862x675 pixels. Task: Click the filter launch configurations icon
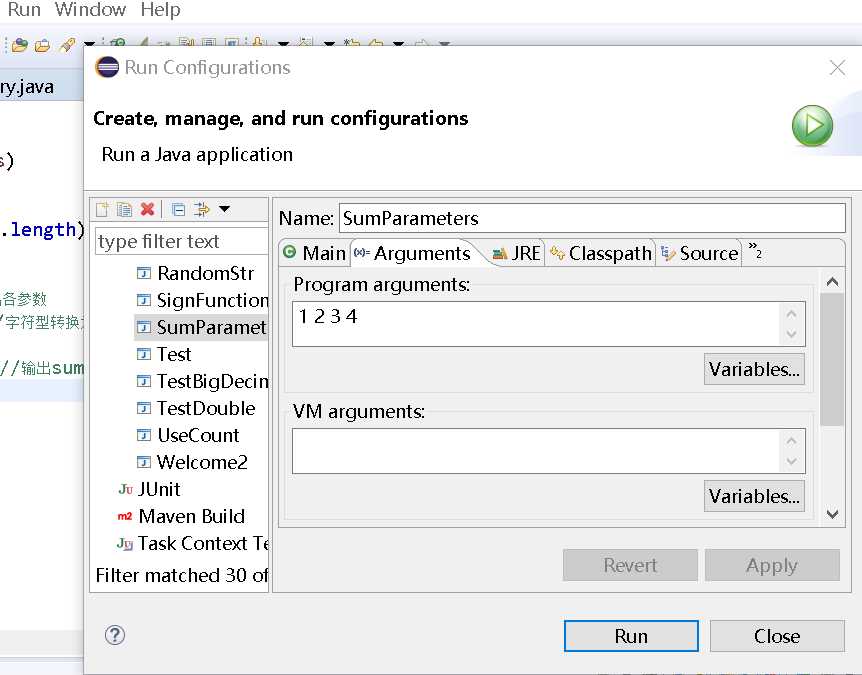(202, 209)
